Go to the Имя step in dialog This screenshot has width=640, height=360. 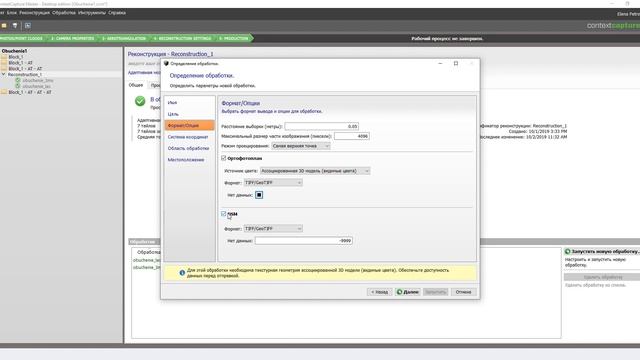pos(172,103)
